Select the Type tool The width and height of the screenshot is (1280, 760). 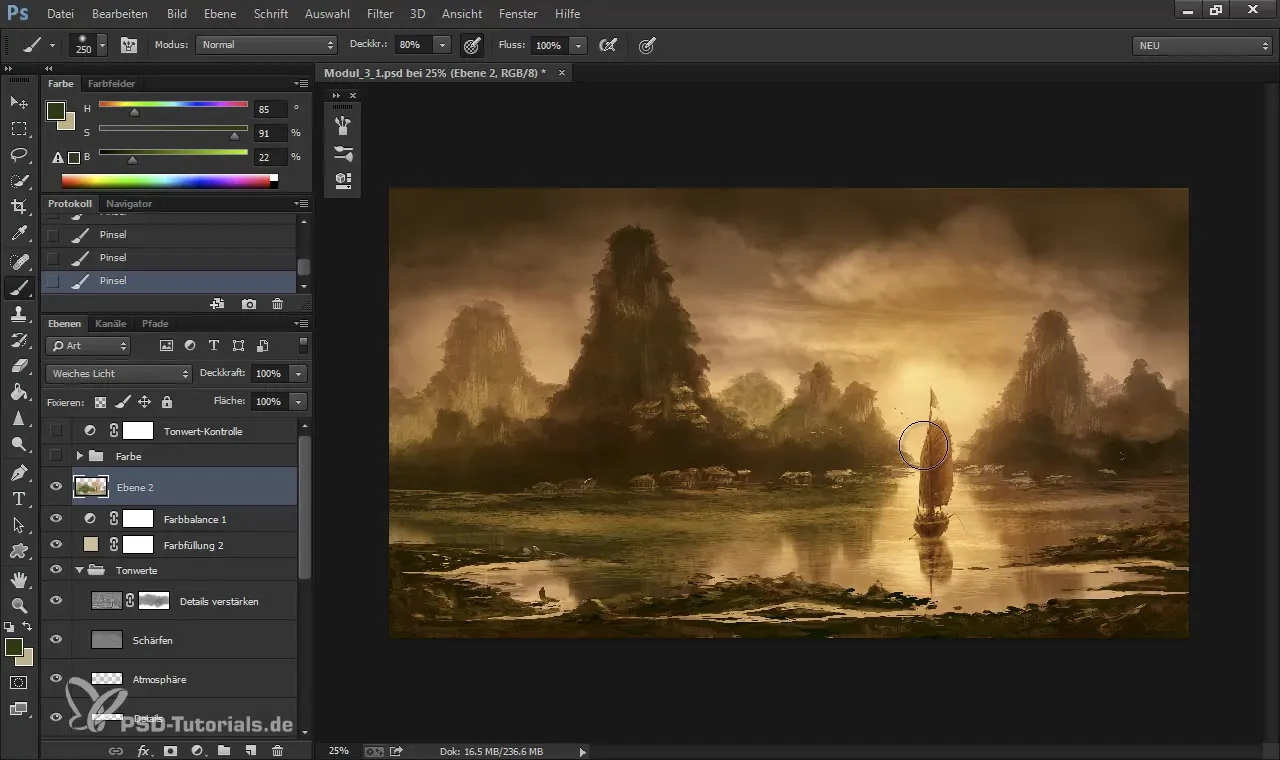coord(18,499)
